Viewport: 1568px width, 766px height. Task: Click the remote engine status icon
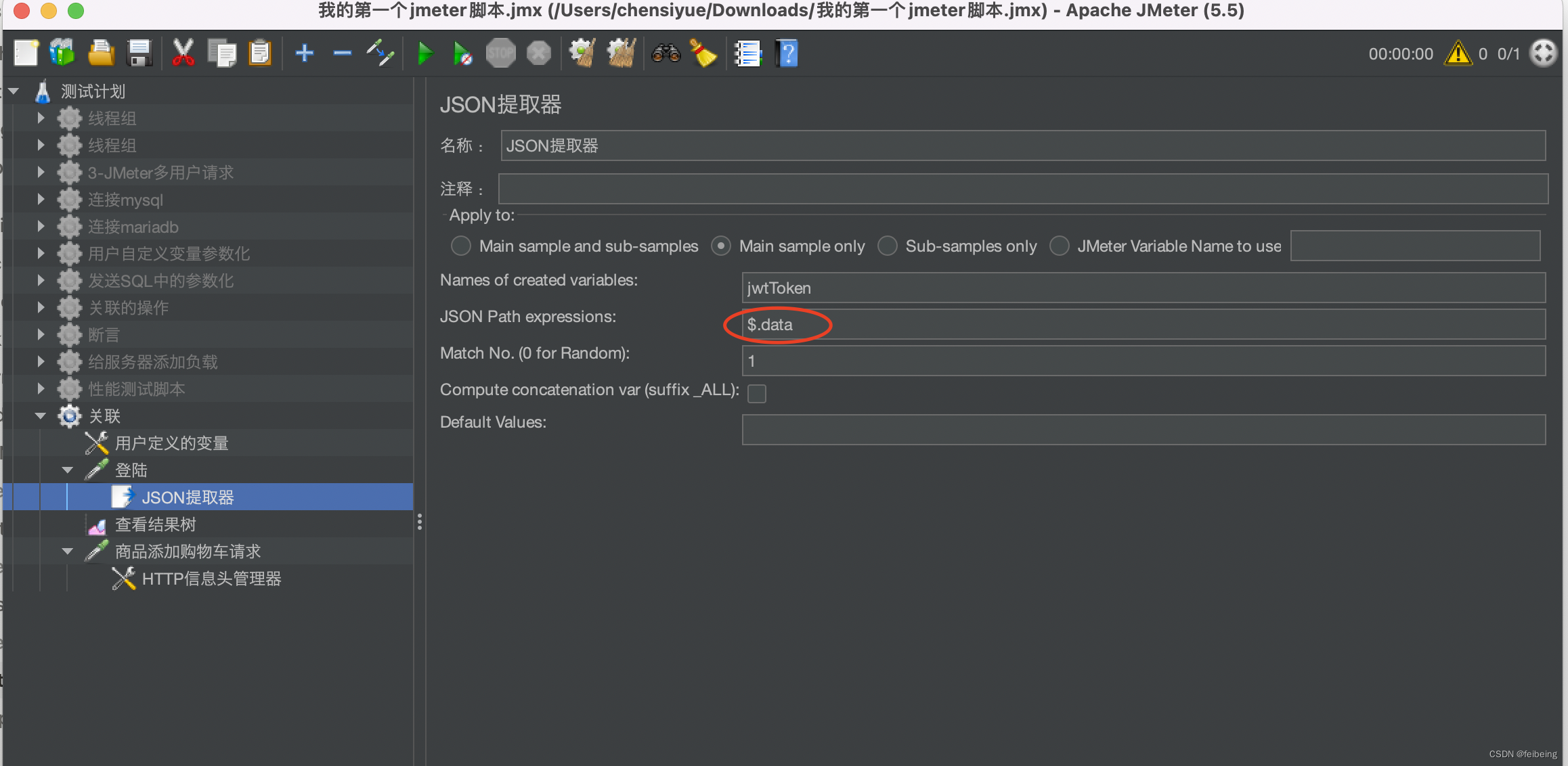coord(1544,53)
